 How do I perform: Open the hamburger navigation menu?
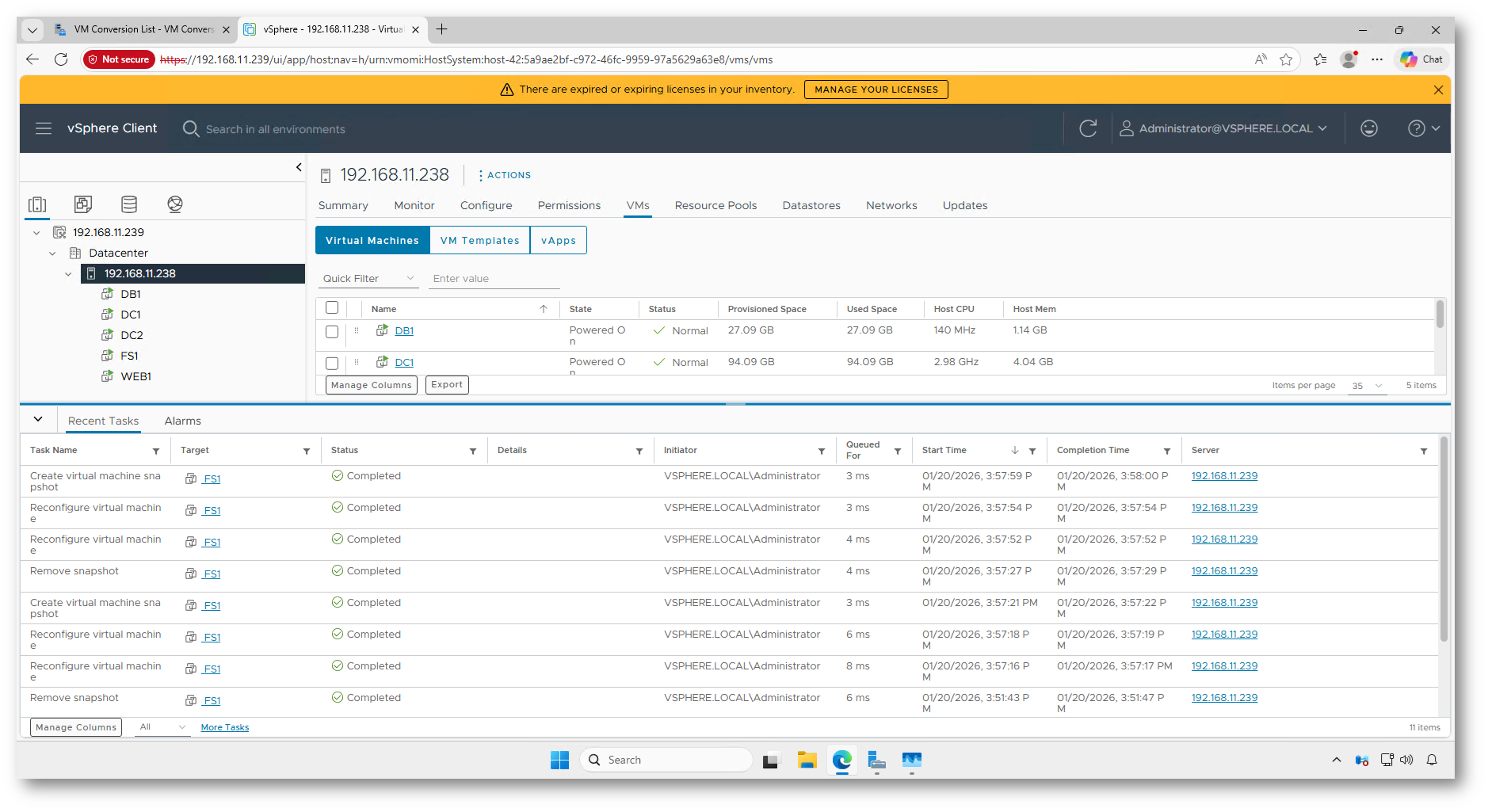pos(44,128)
